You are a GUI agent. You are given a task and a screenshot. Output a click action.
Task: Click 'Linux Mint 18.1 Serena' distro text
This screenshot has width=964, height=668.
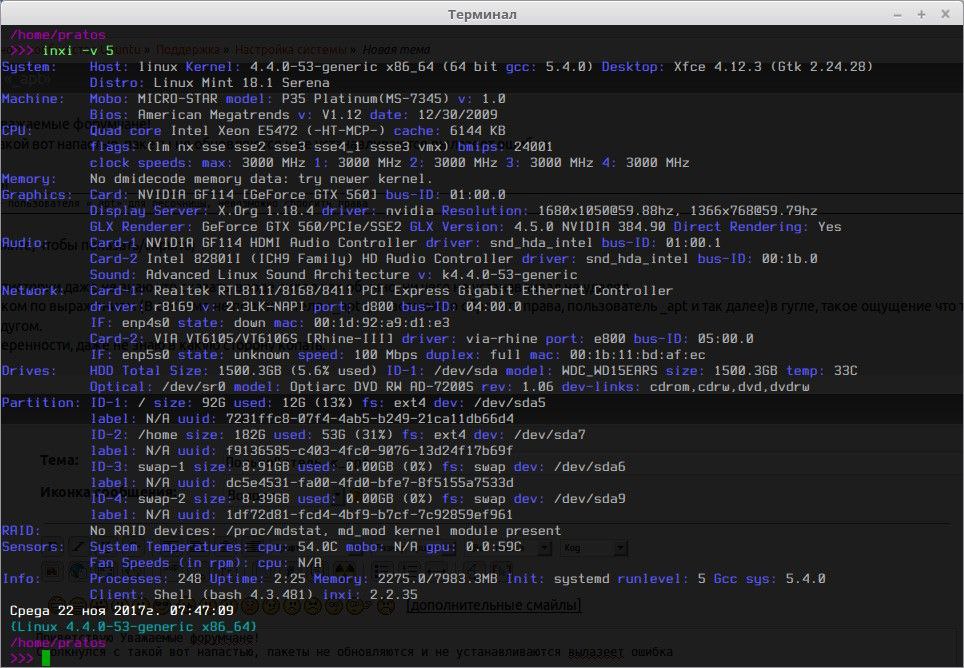(241, 82)
